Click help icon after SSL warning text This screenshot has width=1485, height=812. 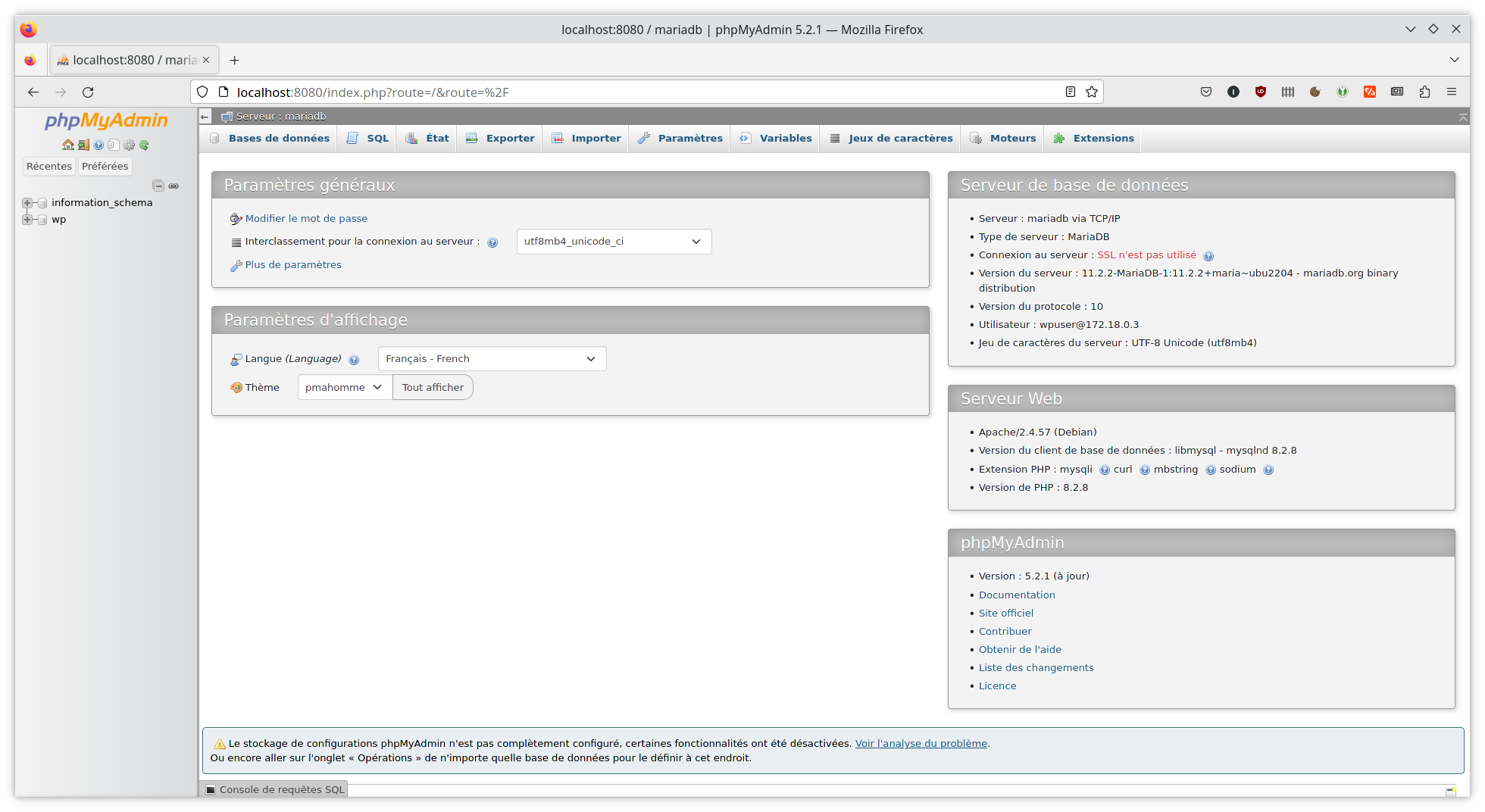[x=1208, y=255]
